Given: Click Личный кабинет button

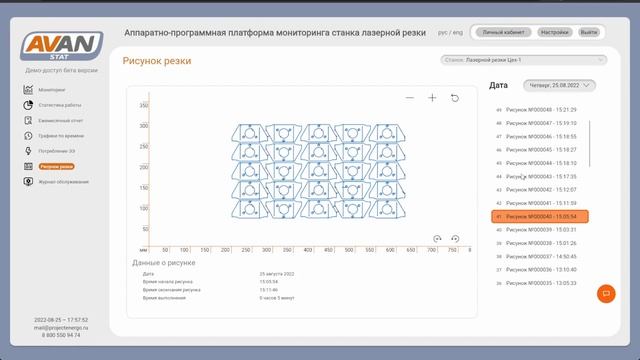Looking at the screenshot, I should click(x=503, y=32).
